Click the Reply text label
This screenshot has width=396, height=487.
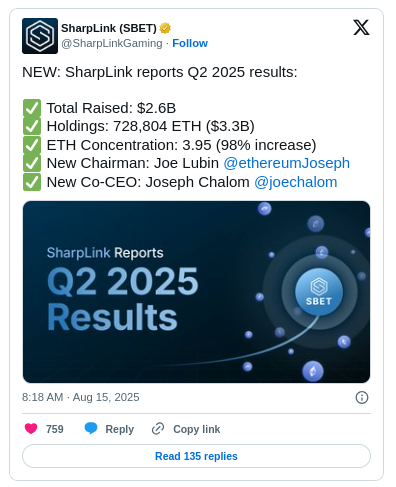pyautogui.click(x=119, y=429)
